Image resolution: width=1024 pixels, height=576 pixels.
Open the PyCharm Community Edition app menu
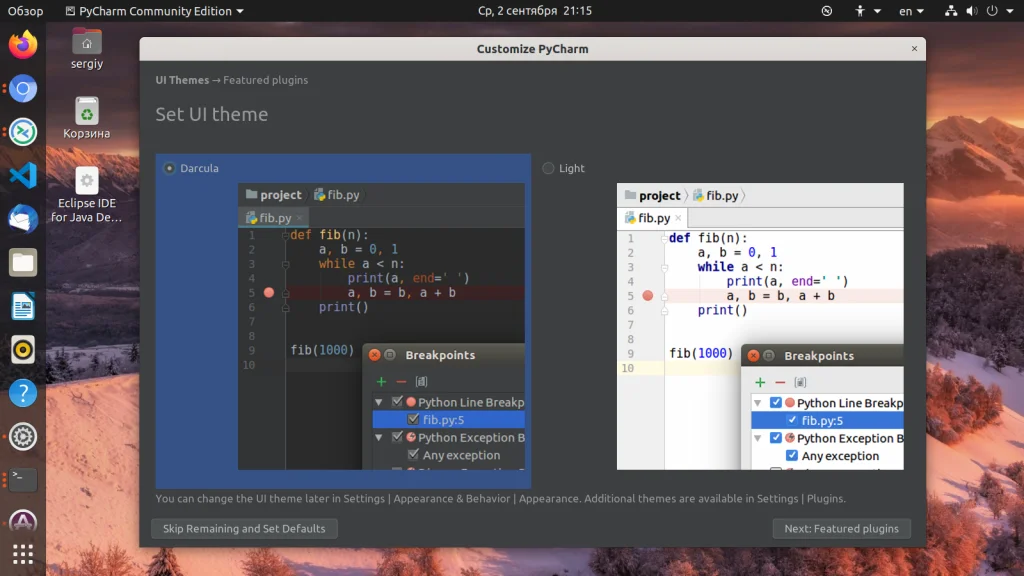154,11
